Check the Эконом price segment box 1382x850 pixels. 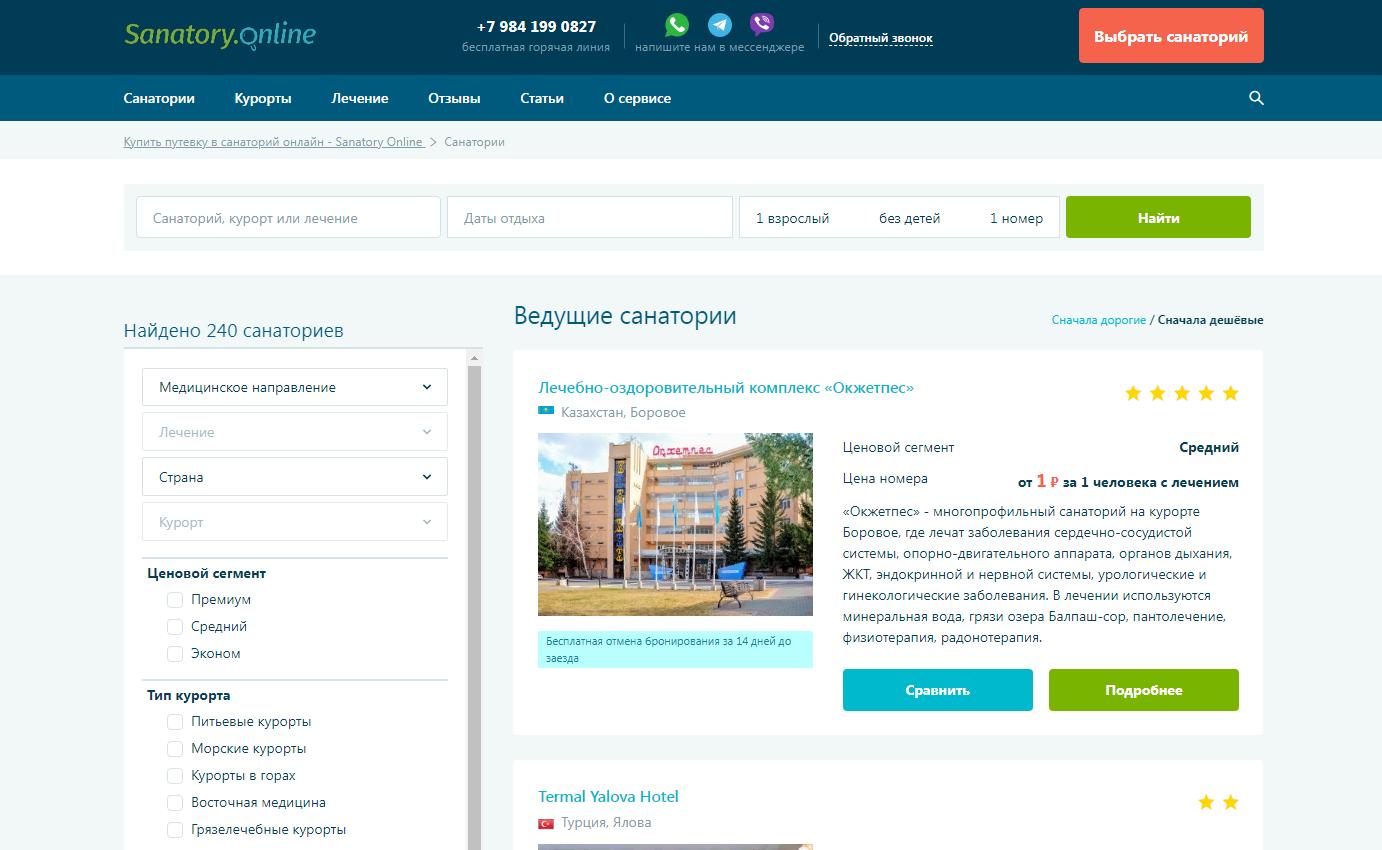pyautogui.click(x=175, y=654)
